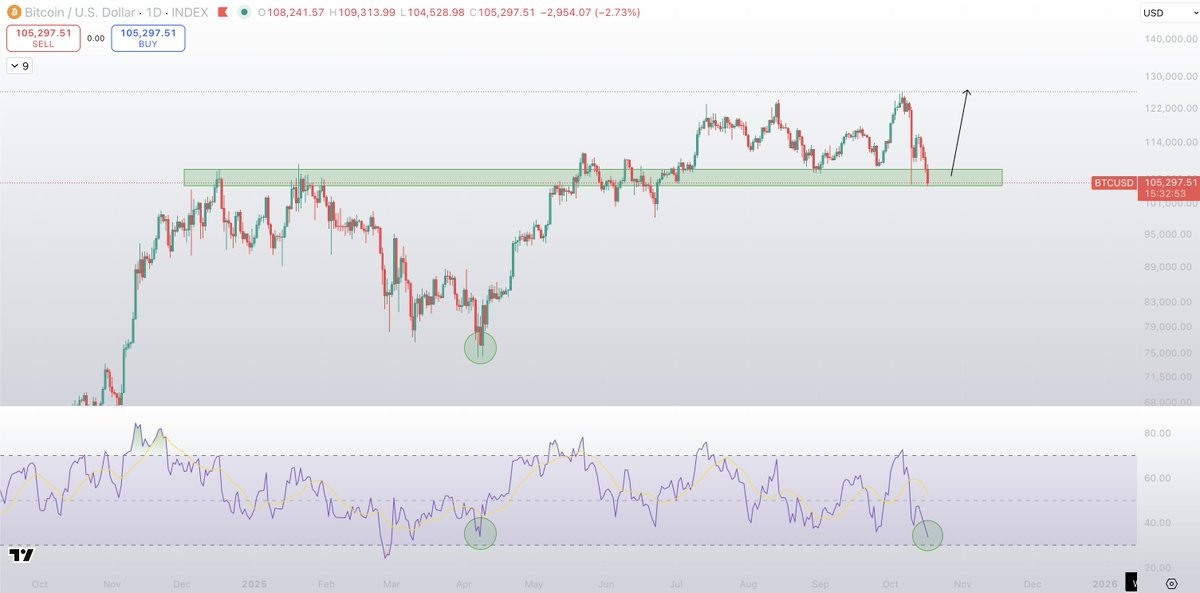The image size is (1200, 593).
Task: Select the black upward arrow drawing
Action: pos(959,133)
